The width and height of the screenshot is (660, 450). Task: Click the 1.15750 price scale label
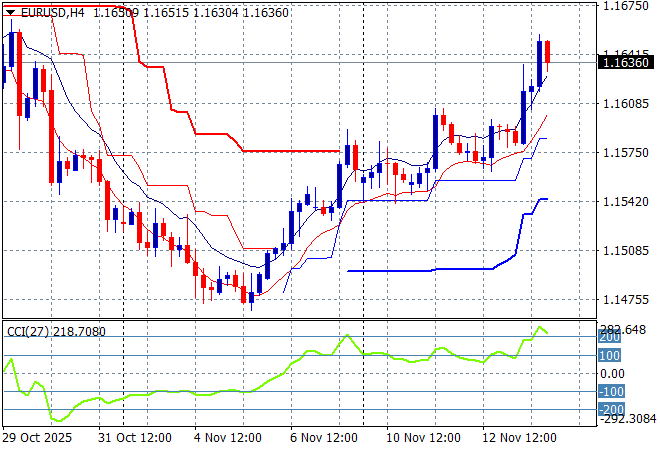[625, 153]
